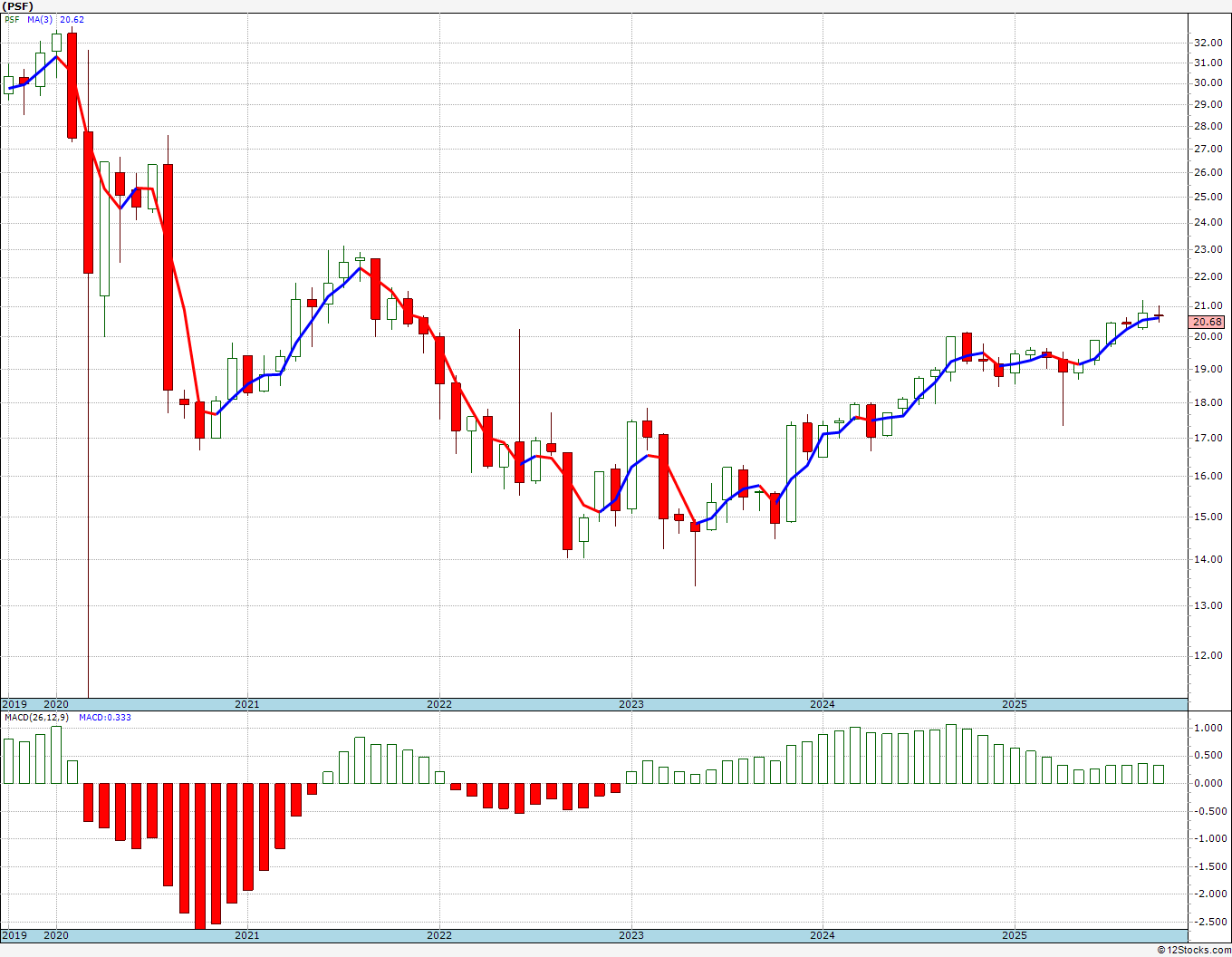
Task: Click the 1.000 MACD axis label
Action: (x=1209, y=728)
